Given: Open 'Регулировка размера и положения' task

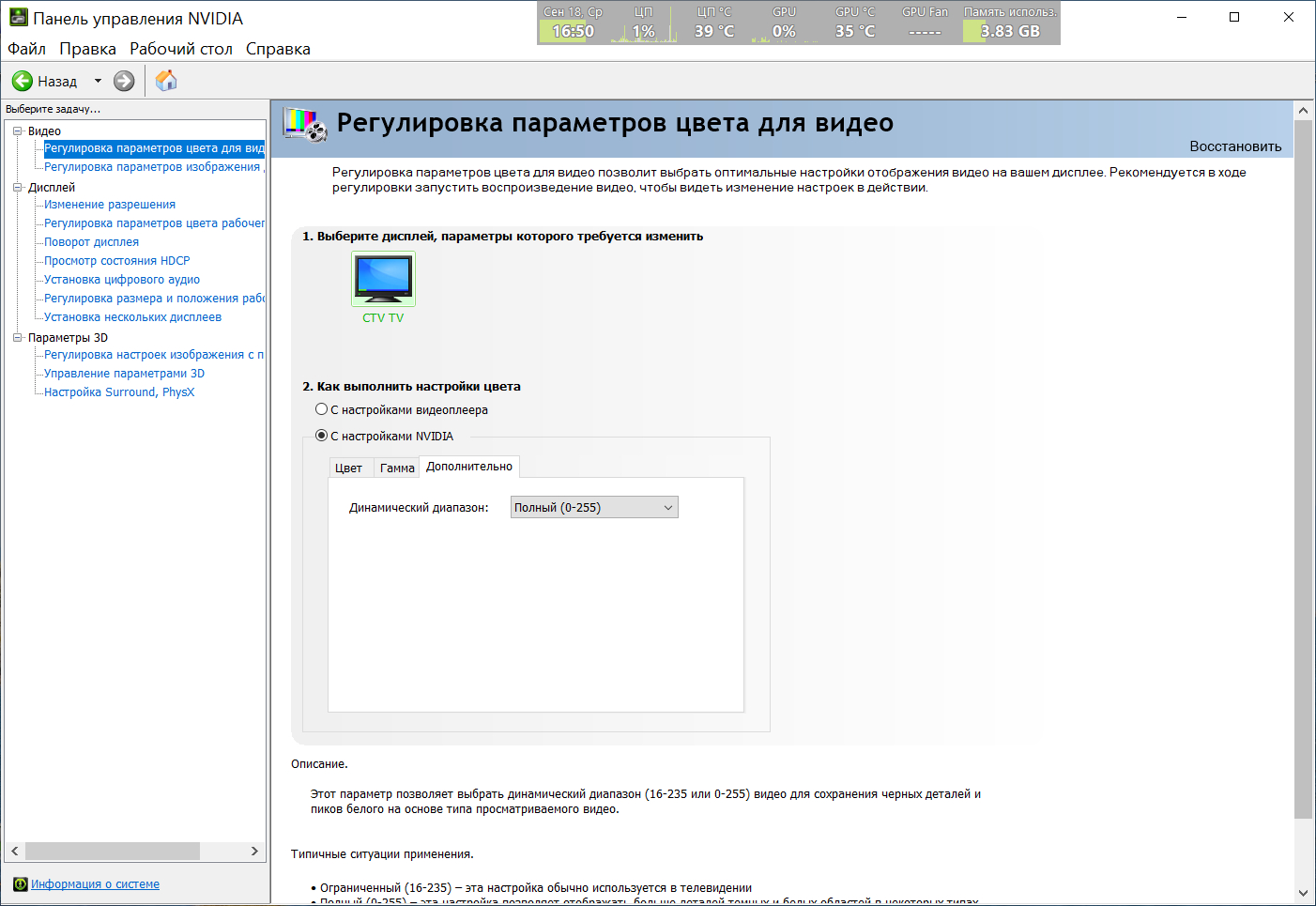Looking at the screenshot, I should [x=154, y=299].
